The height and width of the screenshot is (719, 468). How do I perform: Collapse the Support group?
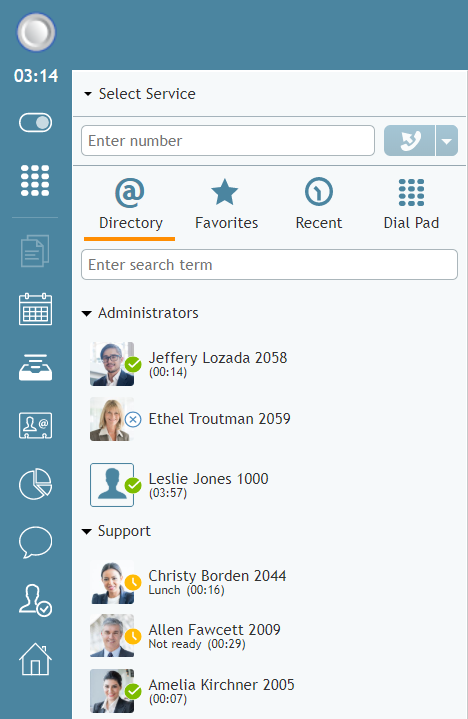(87, 532)
